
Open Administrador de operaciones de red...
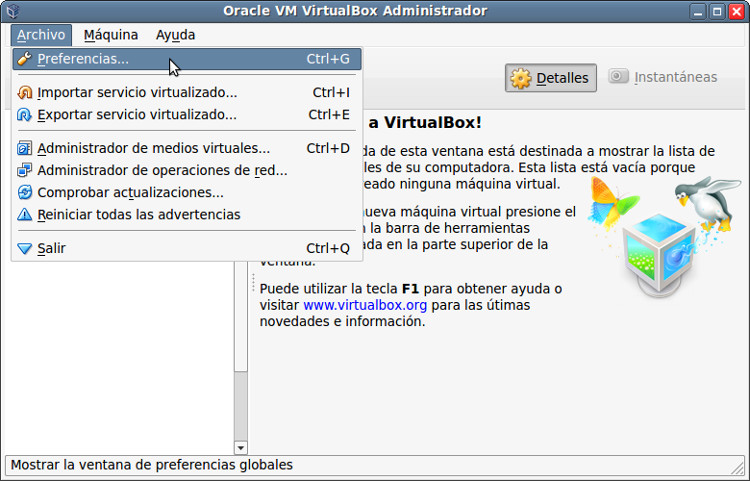click(187, 170)
